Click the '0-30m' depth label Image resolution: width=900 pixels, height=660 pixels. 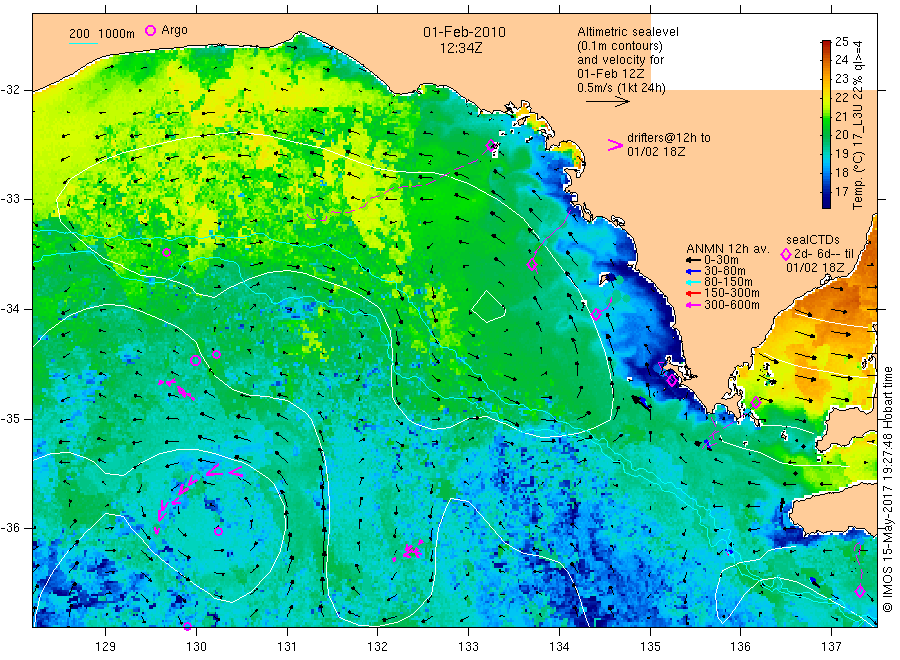click(x=721, y=260)
